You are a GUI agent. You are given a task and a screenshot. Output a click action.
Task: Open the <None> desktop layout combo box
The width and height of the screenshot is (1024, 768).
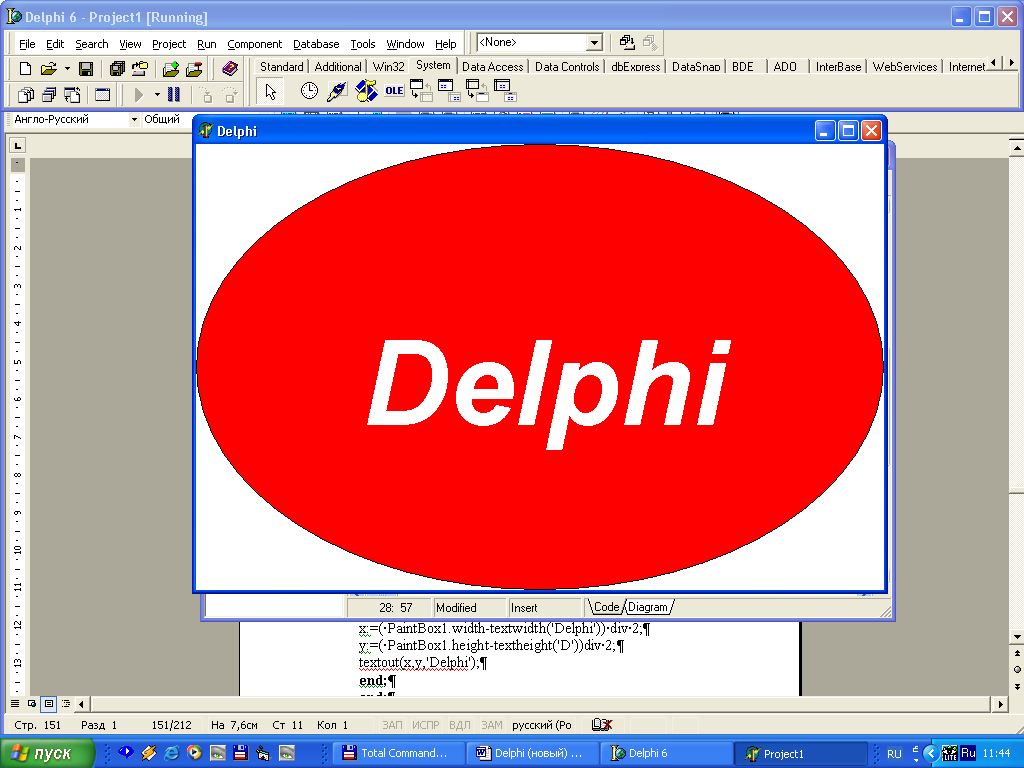point(539,42)
